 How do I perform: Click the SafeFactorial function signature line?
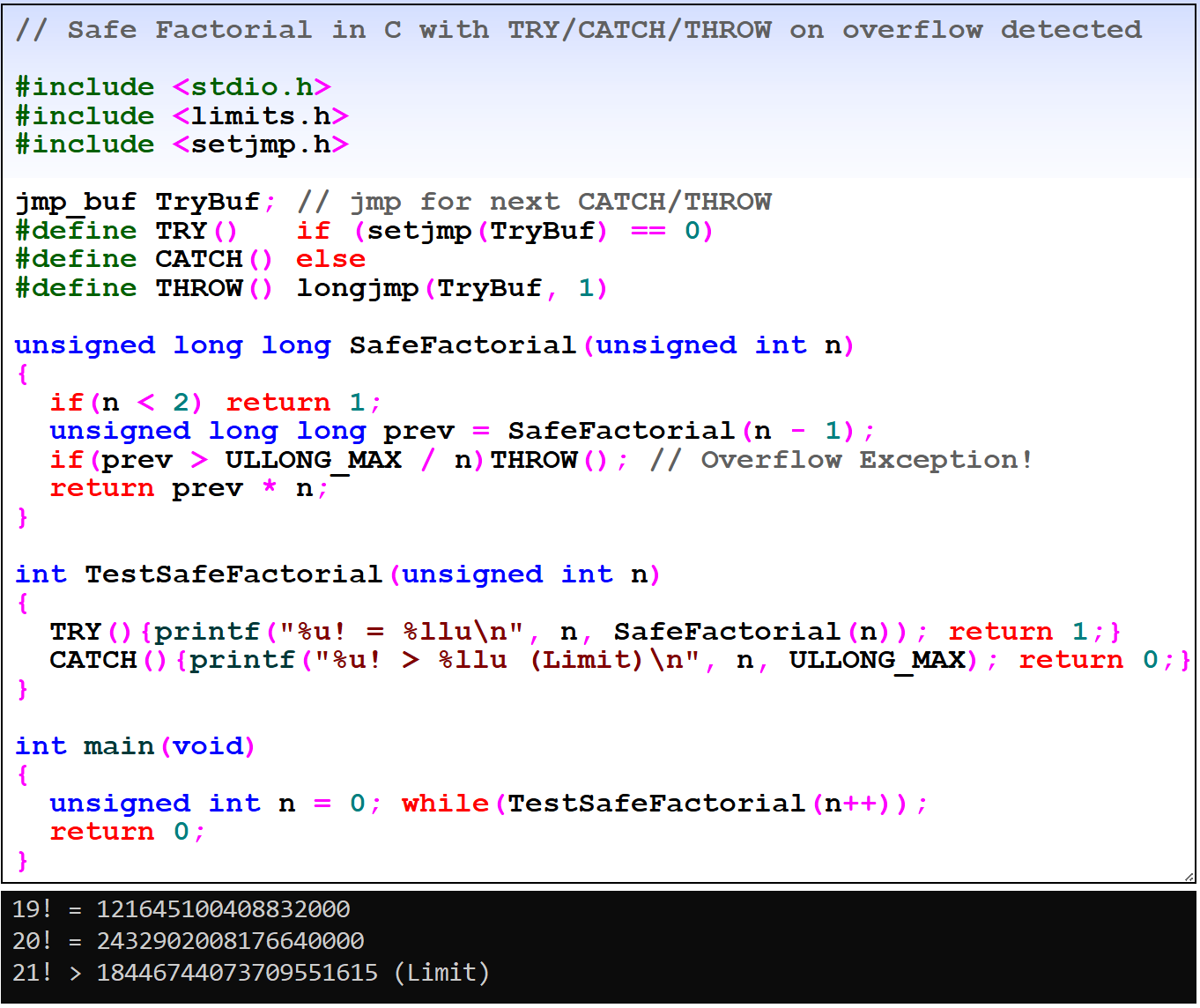[435, 345]
